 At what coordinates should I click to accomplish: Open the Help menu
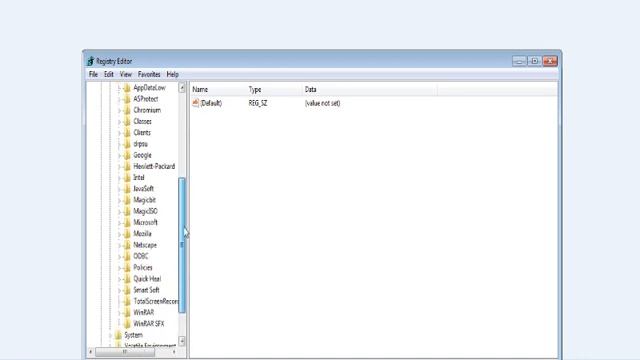173,74
